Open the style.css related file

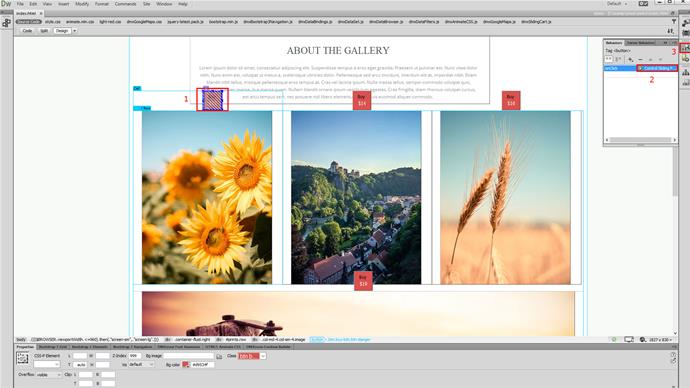click(53, 22)
